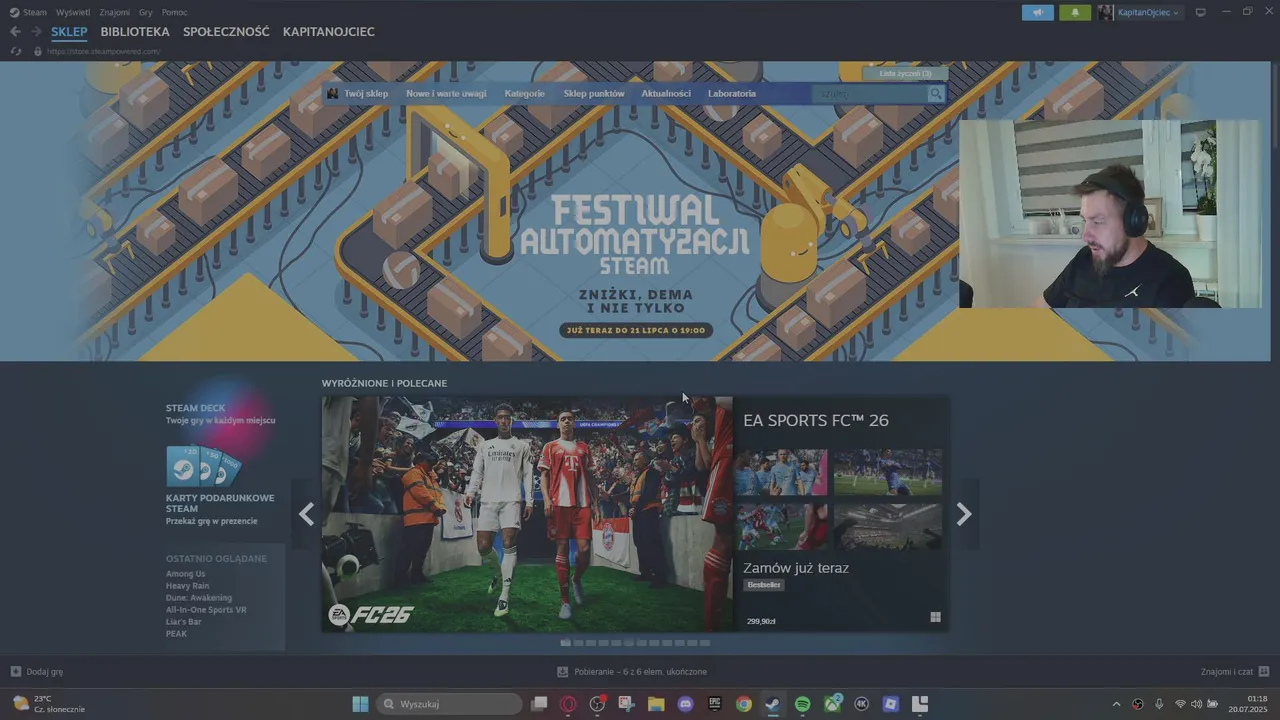This screenshot has height=720, width=1280.
Task: Open the Friends and chat icon
Action: [1264, 671]
